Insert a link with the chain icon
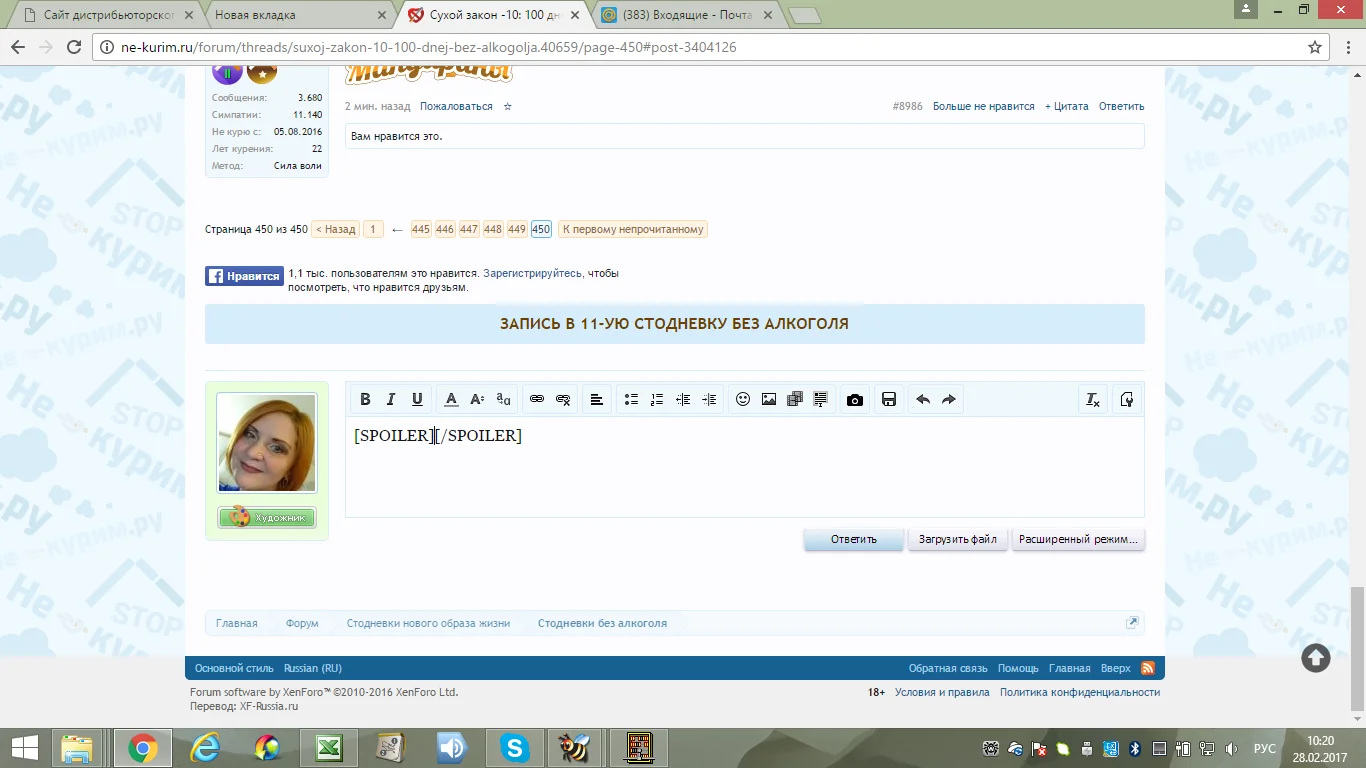Viewport: 1366px width, 768px height. point(537,399)
